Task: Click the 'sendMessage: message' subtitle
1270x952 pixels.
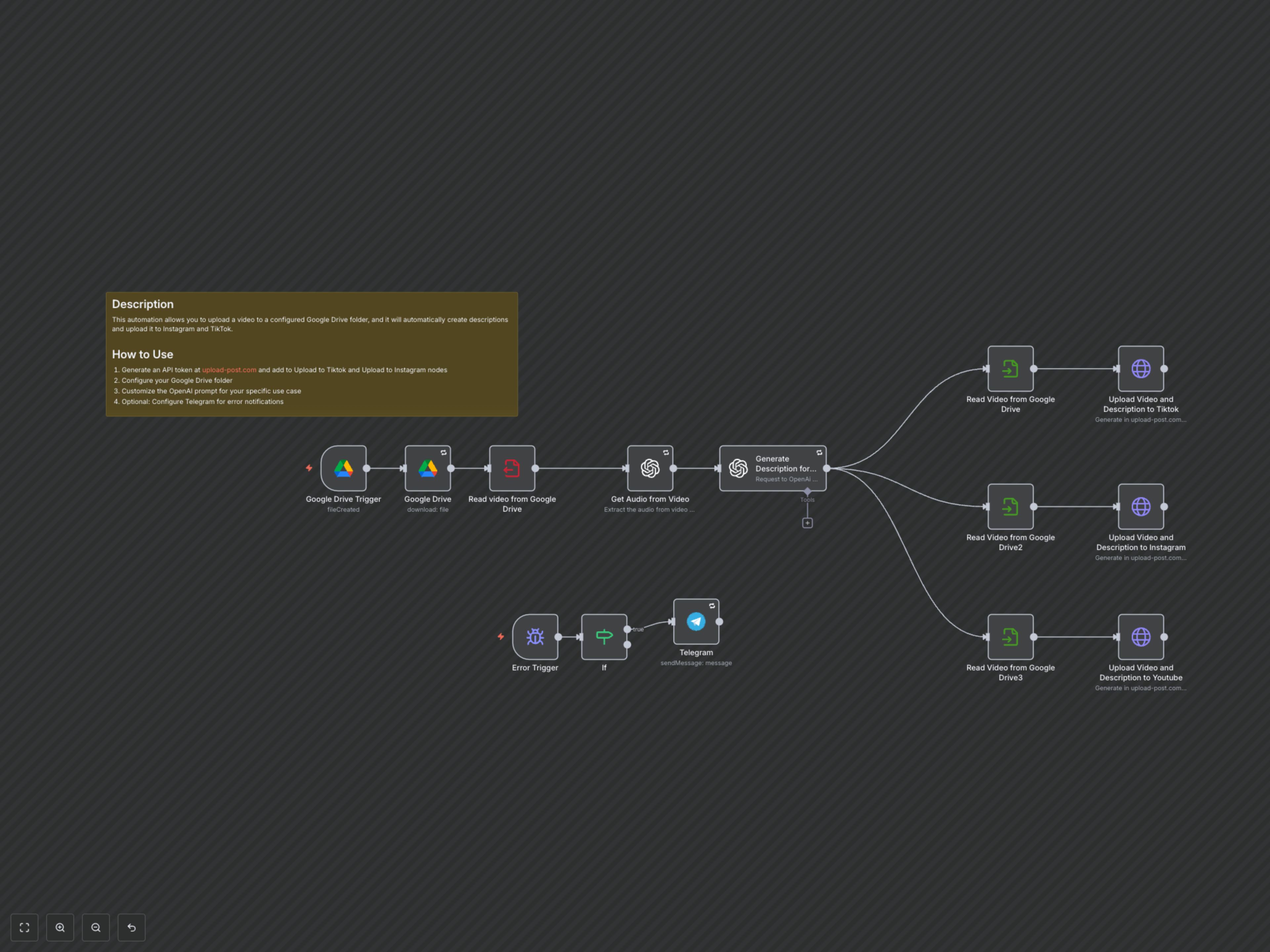Action: click(x=696, y=663)
